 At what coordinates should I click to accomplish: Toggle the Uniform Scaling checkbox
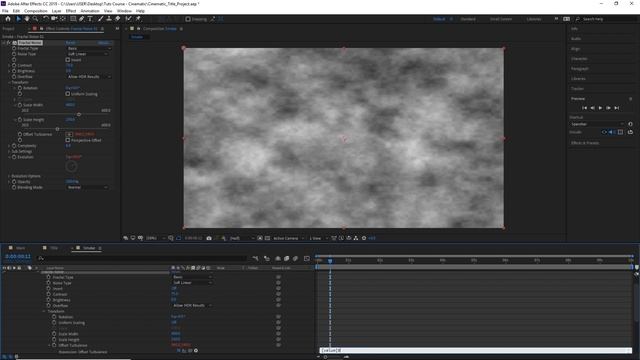coord(68,94)
